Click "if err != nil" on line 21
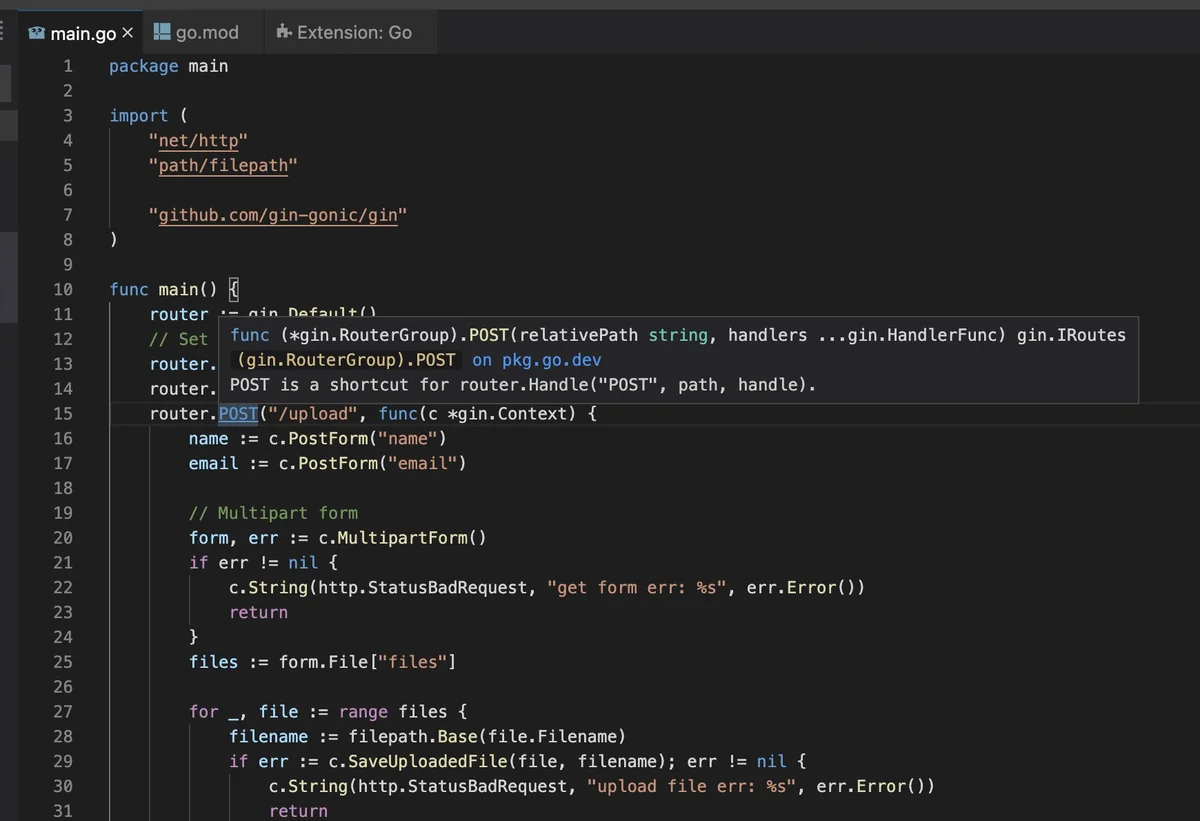 (253, 563)
